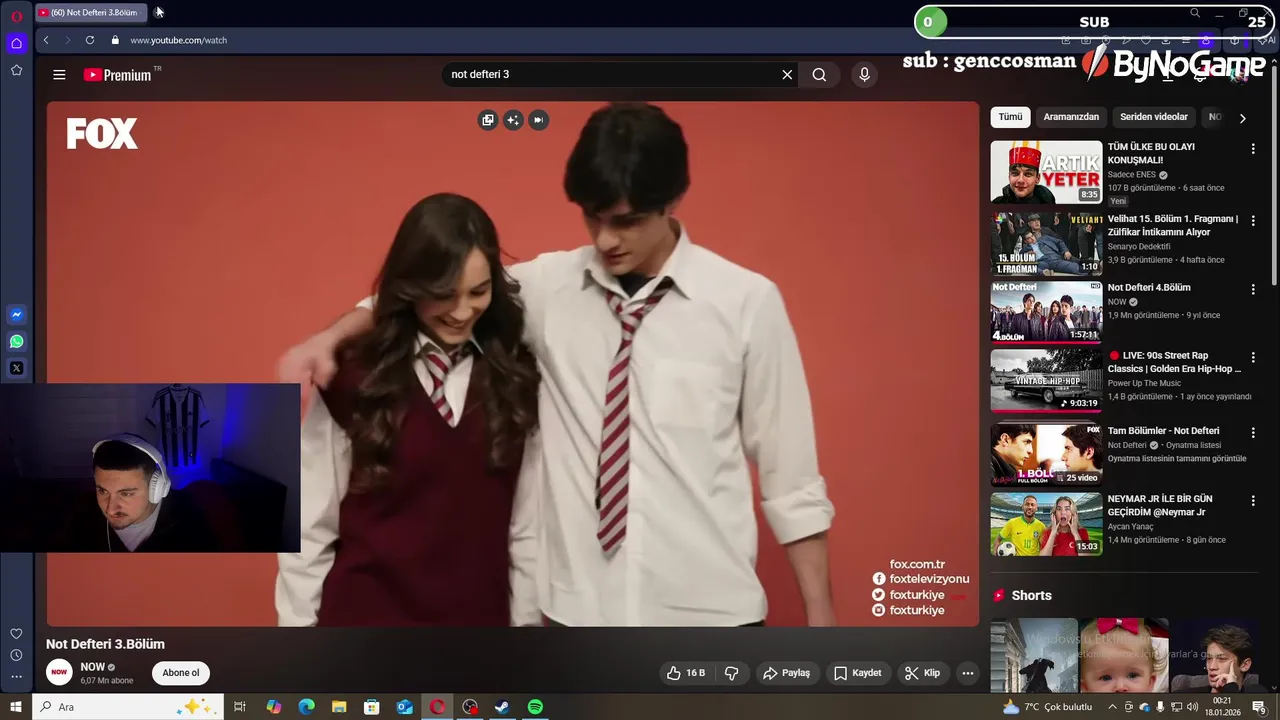The height and width of the screenshot is (720, 1280).
Task: Open the Vintage Hip-Hop live thumbnail
Action: coord(1046,380)
